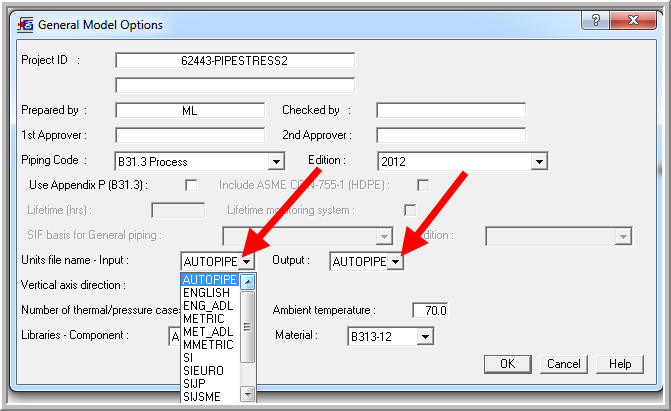Open the Edition 2012 dropdown
The image size is (671, 411).
click(x=539, y=162)
